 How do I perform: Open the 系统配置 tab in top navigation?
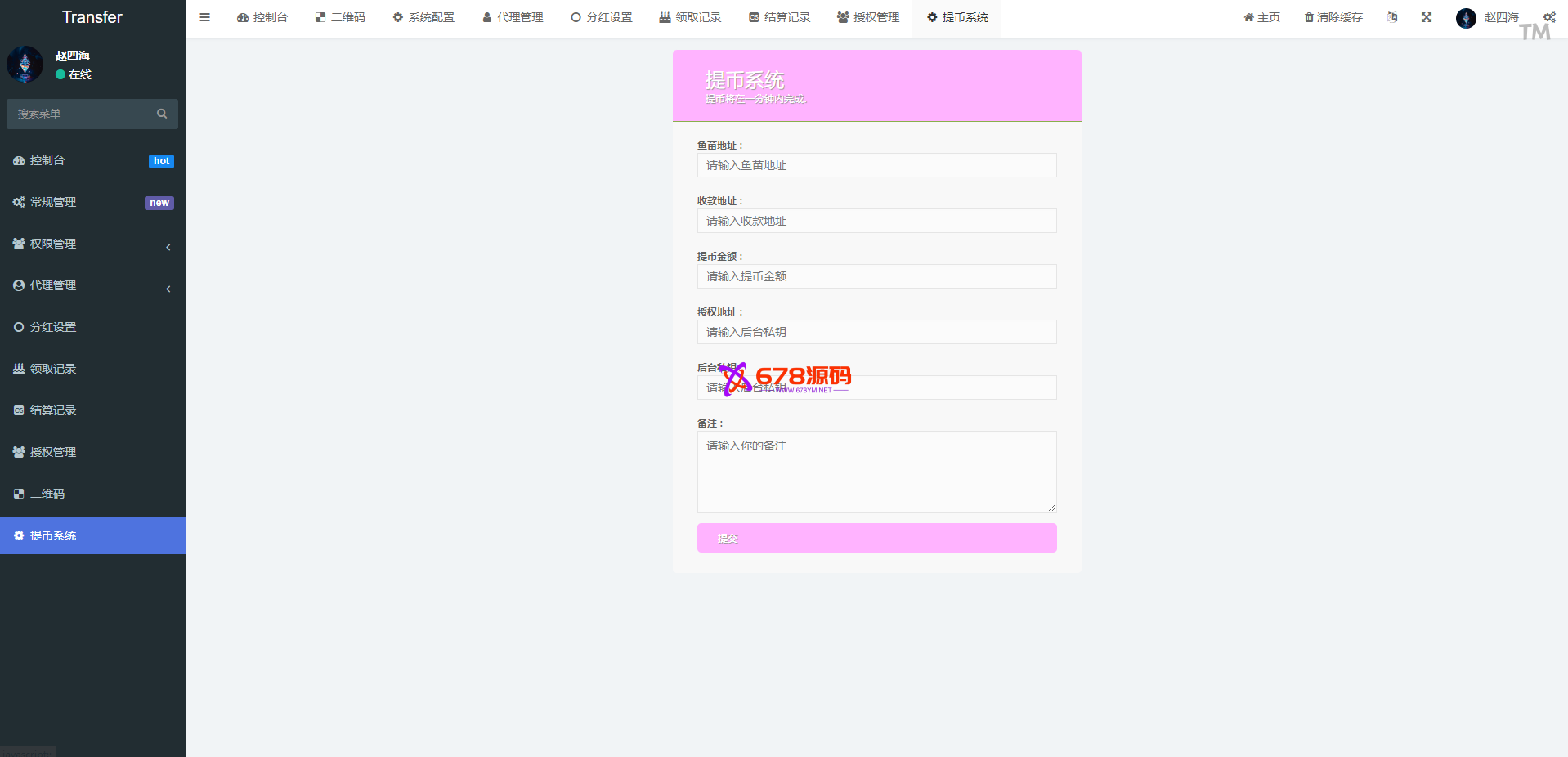[x=423, y=17]
